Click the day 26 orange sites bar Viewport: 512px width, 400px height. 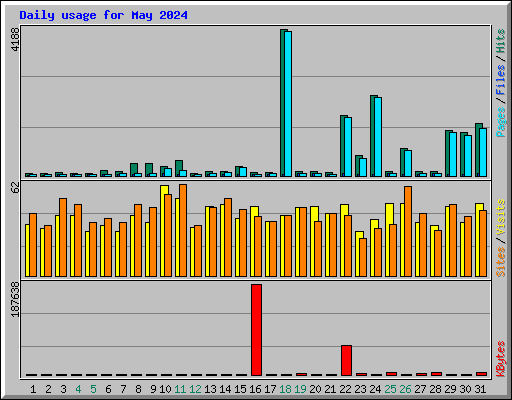pyautogui.click(x=408, y=231)
